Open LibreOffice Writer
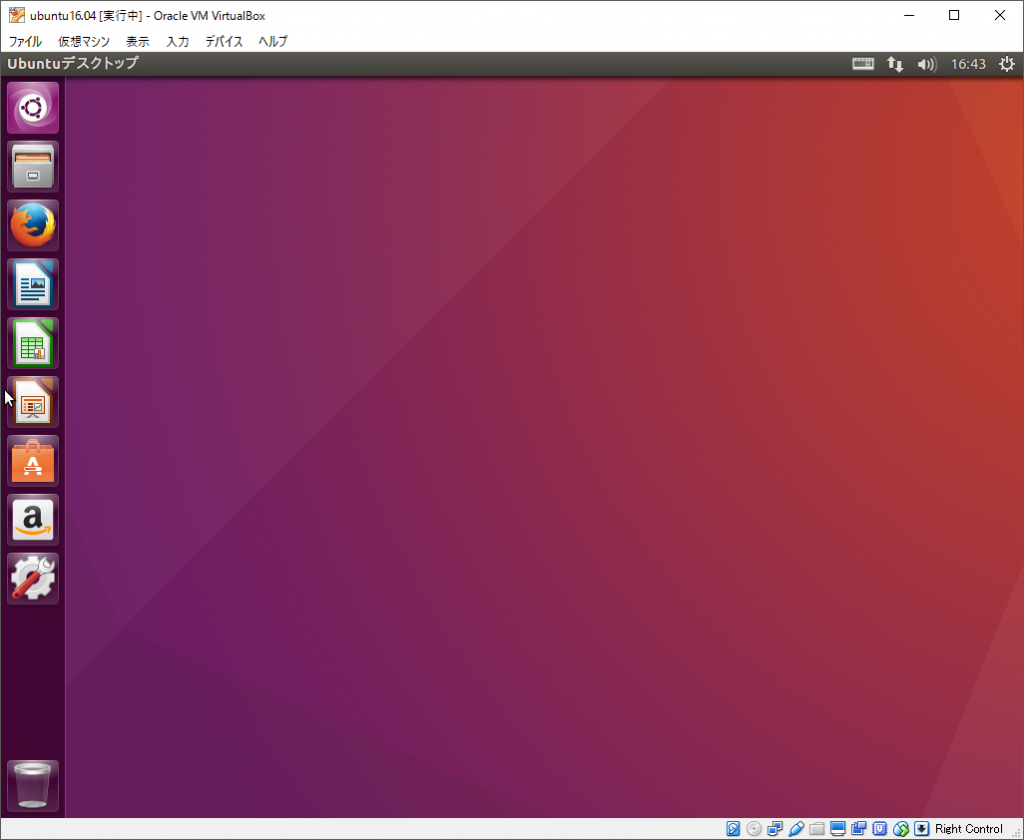 coord(32,284)
